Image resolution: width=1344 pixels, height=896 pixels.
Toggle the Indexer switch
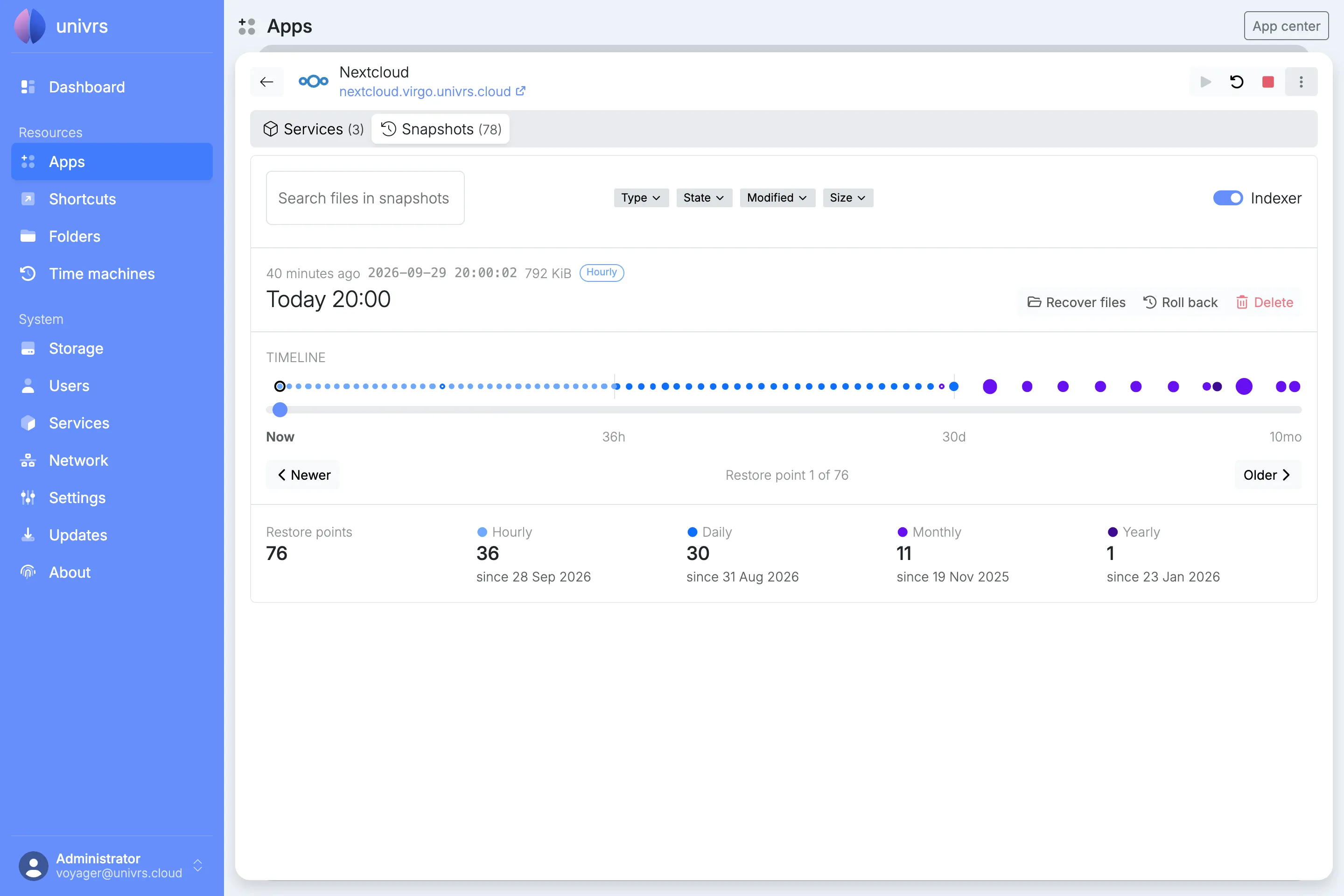click(x=1227, y=198)
